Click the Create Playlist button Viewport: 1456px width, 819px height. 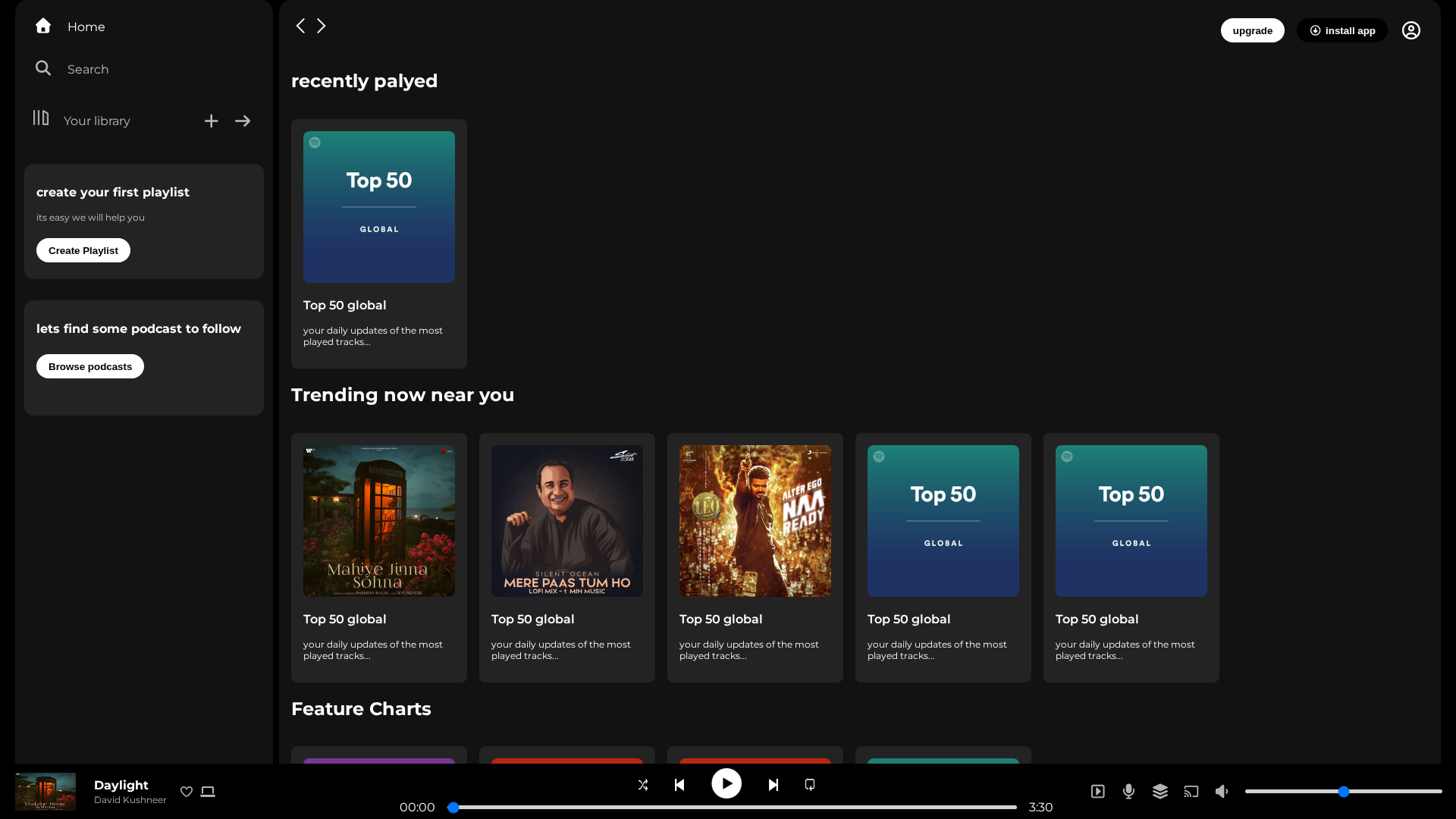point(83,250)
